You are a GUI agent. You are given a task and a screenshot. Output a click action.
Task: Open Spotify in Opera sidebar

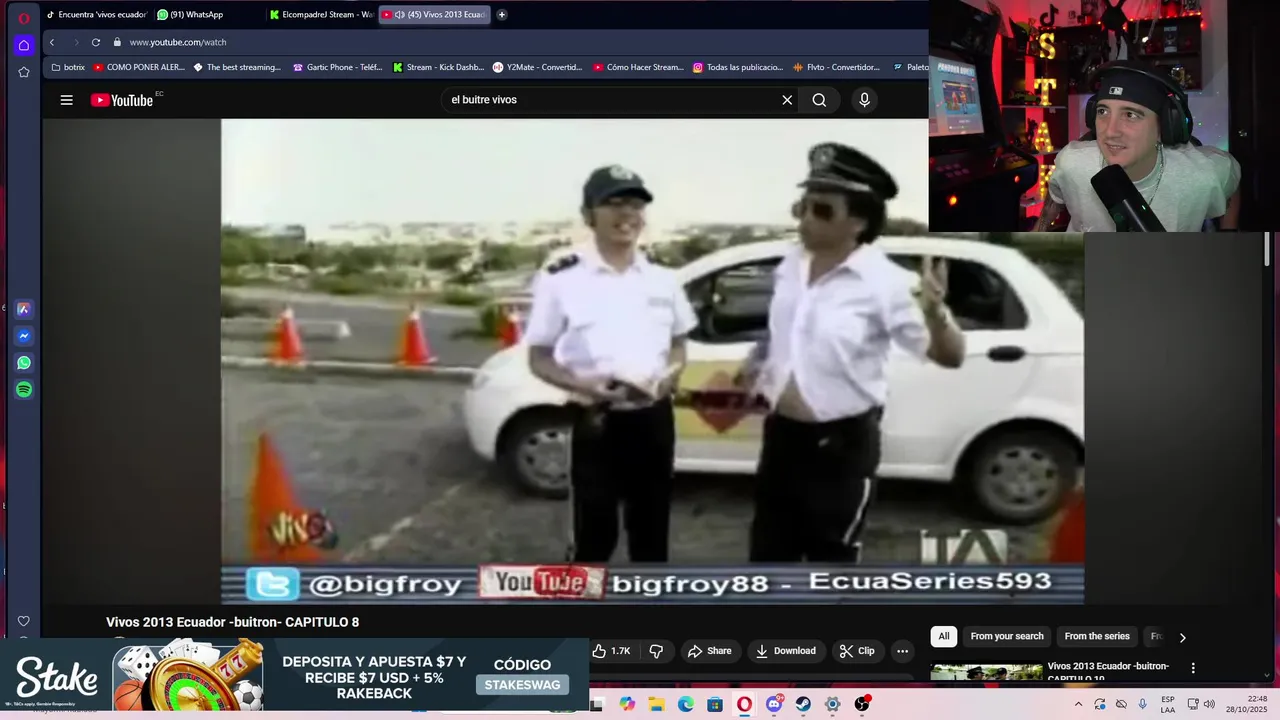[24, 390]
